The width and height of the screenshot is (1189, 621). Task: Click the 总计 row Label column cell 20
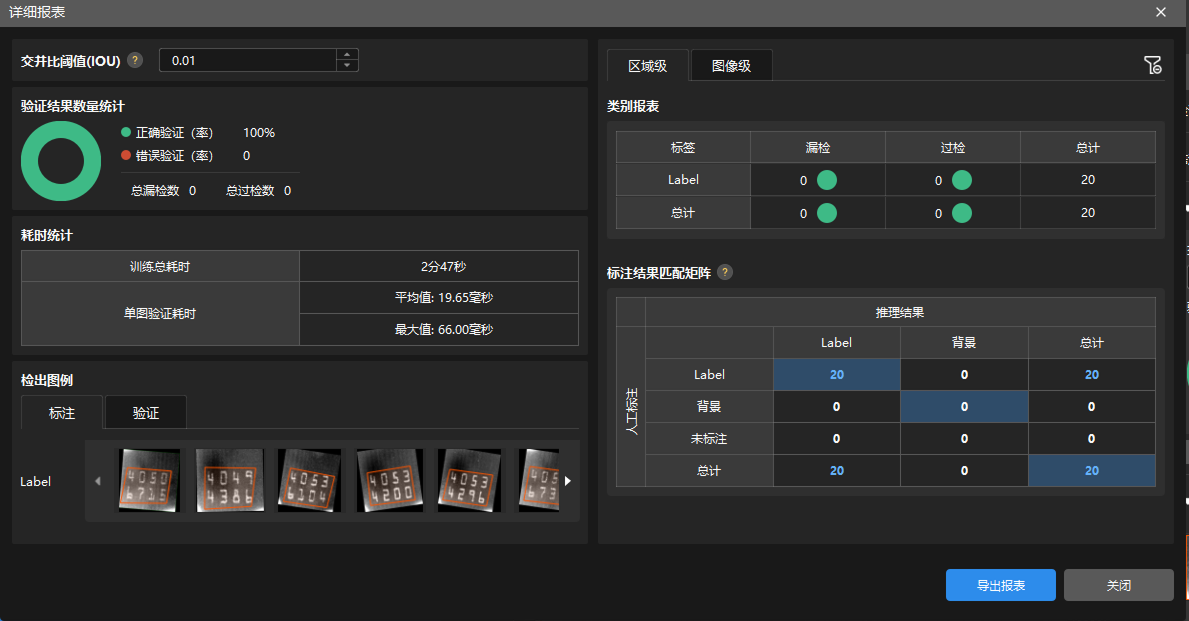click(x=836, y=470)
